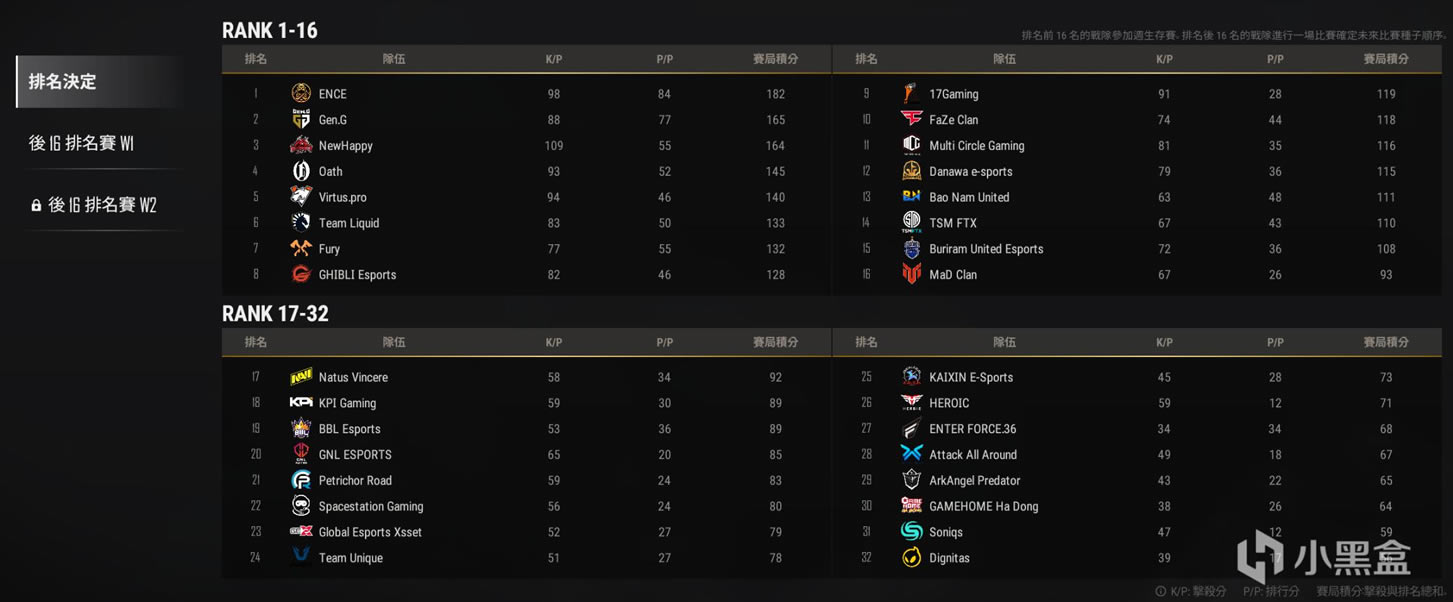Click the ENCE team logo
This screenshot has width=1453, height=602.
tap(301, 94)
